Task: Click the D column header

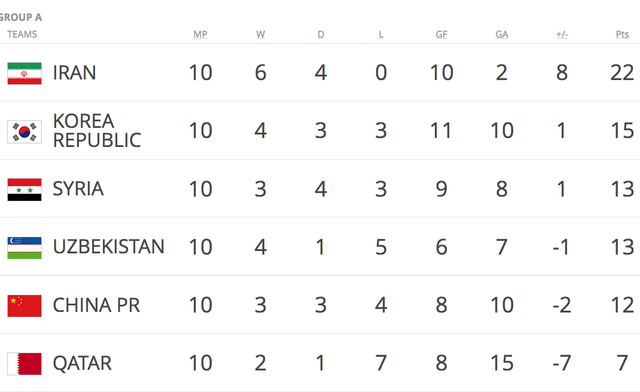Action: pos(321,34)
